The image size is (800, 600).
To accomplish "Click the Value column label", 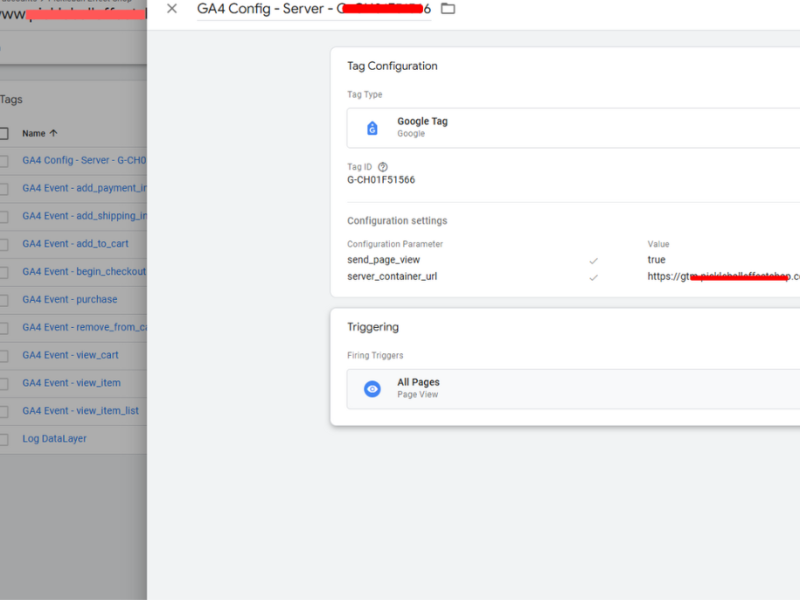I will point(659,244).
